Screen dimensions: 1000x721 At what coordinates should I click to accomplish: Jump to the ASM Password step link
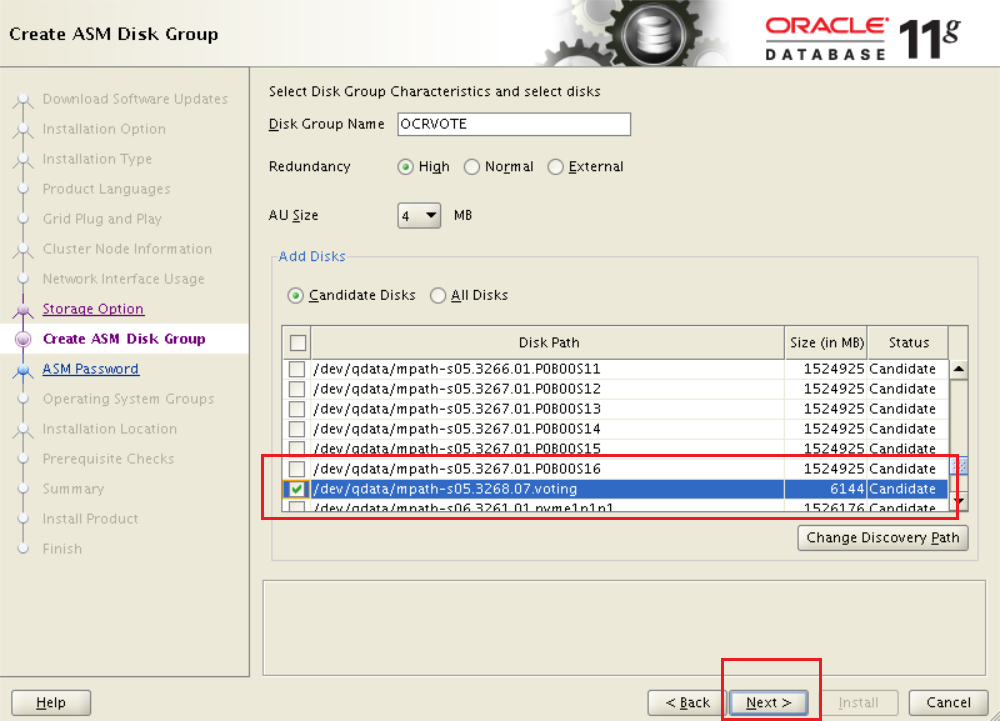point(91,369)
